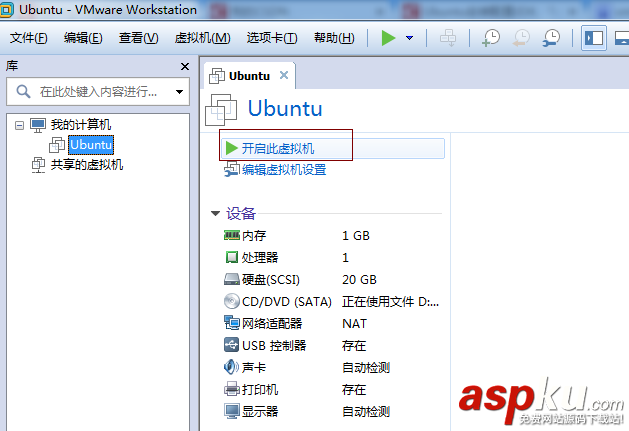This screenshot has height=431, width=629.
Task: Collapse the 我的计算机 tree node
Action: click(19, 125)
